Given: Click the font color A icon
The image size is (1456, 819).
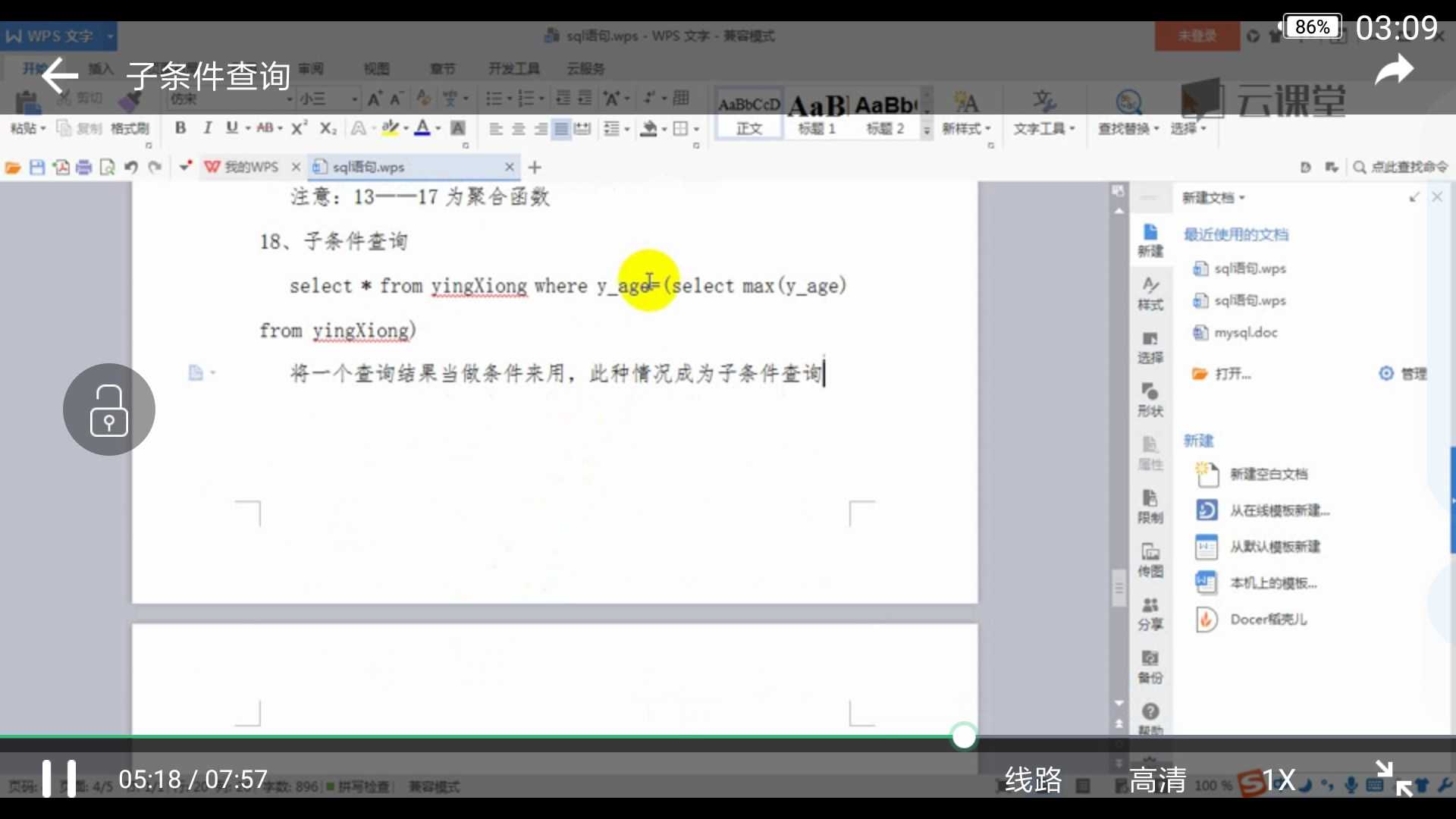Looking at the screenshot, I should click(x=422, y=127).
